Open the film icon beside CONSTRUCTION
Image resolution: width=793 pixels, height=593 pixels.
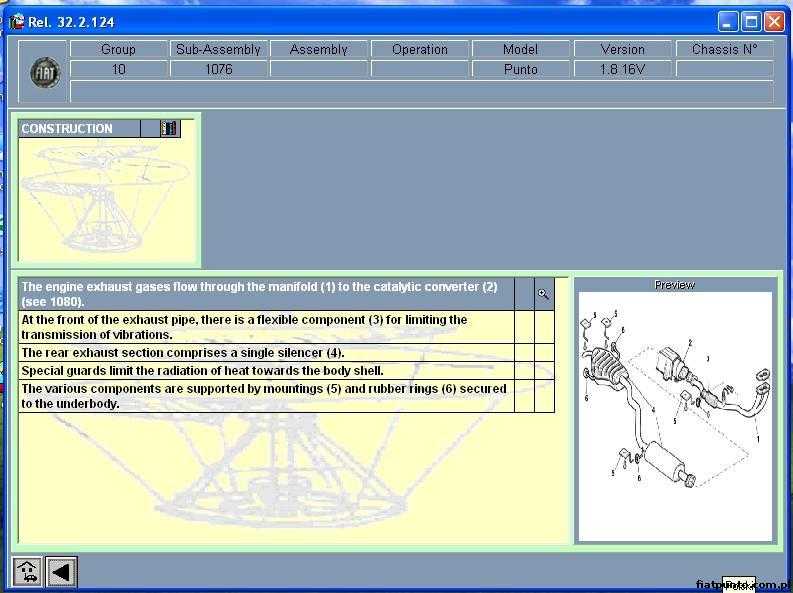click(169, 128)
